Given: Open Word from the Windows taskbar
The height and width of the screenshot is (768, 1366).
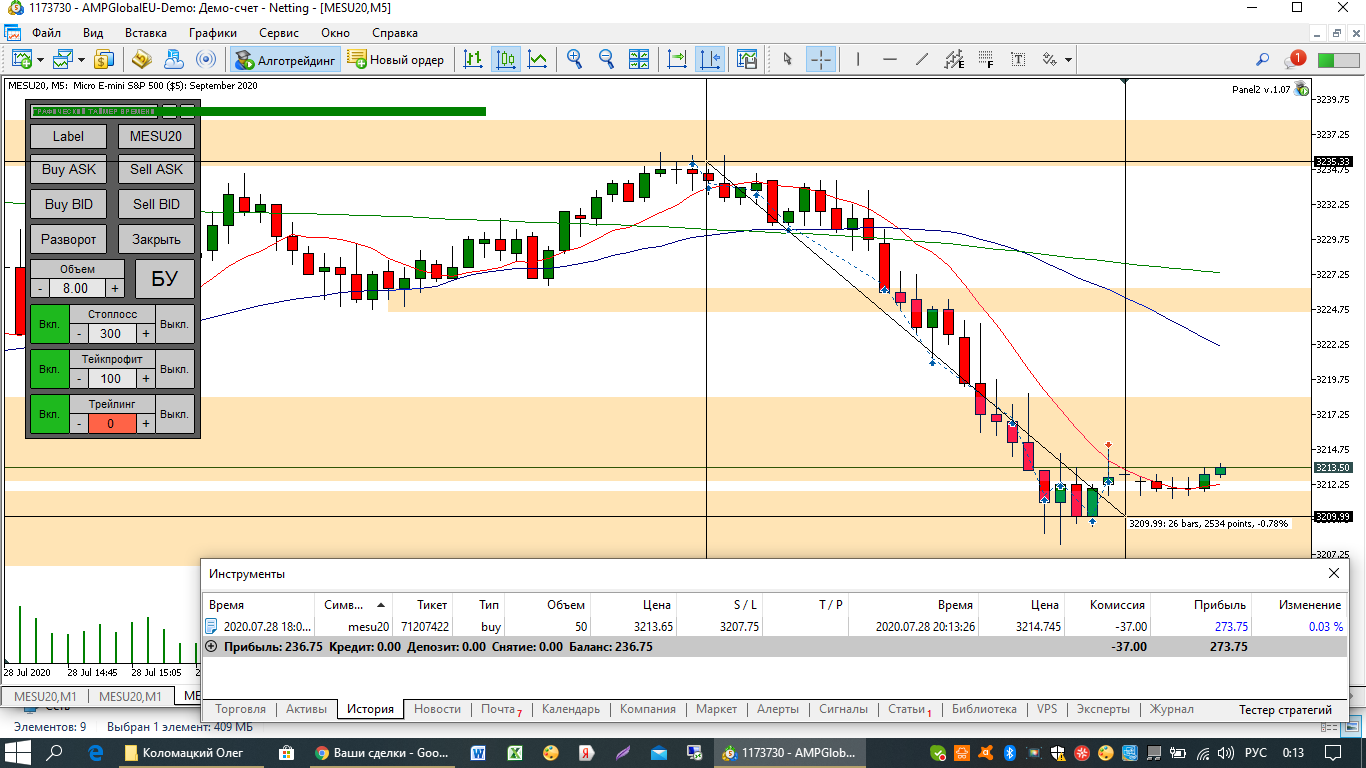Looking at the screenshot, I should pyautogui.click(x=478, y=752).
